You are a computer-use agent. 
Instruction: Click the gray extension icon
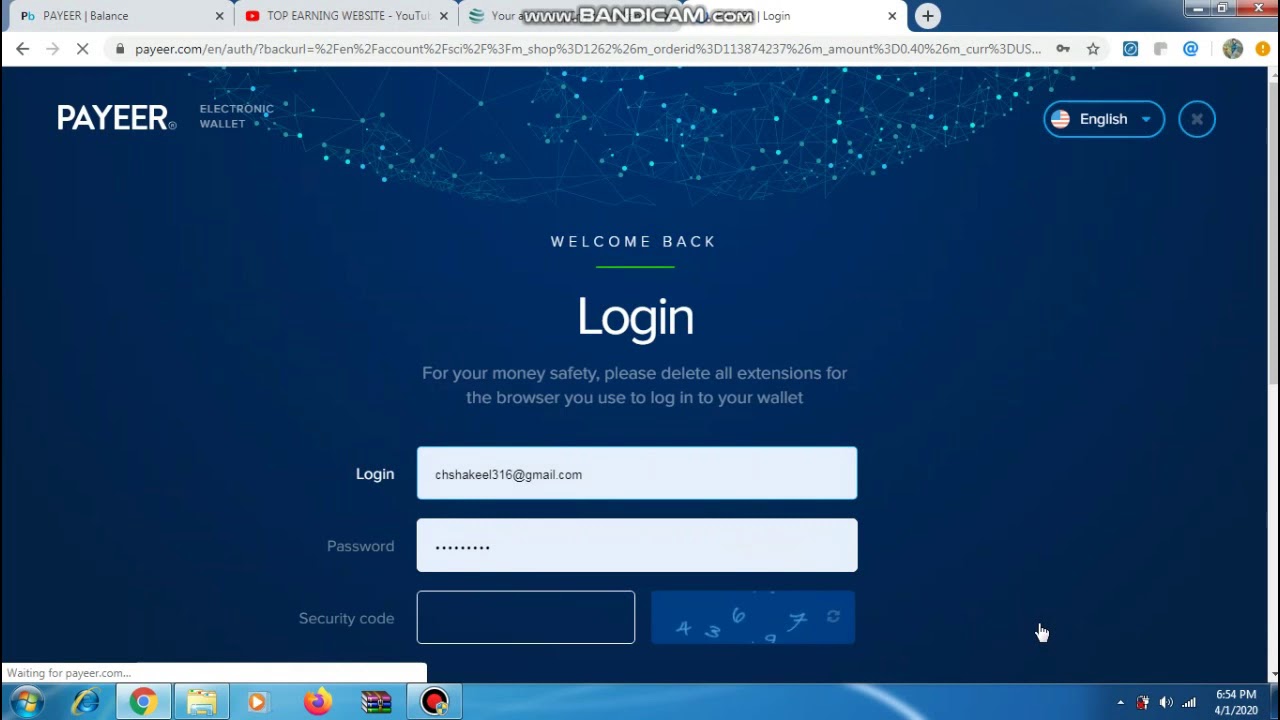point(1160,48)
